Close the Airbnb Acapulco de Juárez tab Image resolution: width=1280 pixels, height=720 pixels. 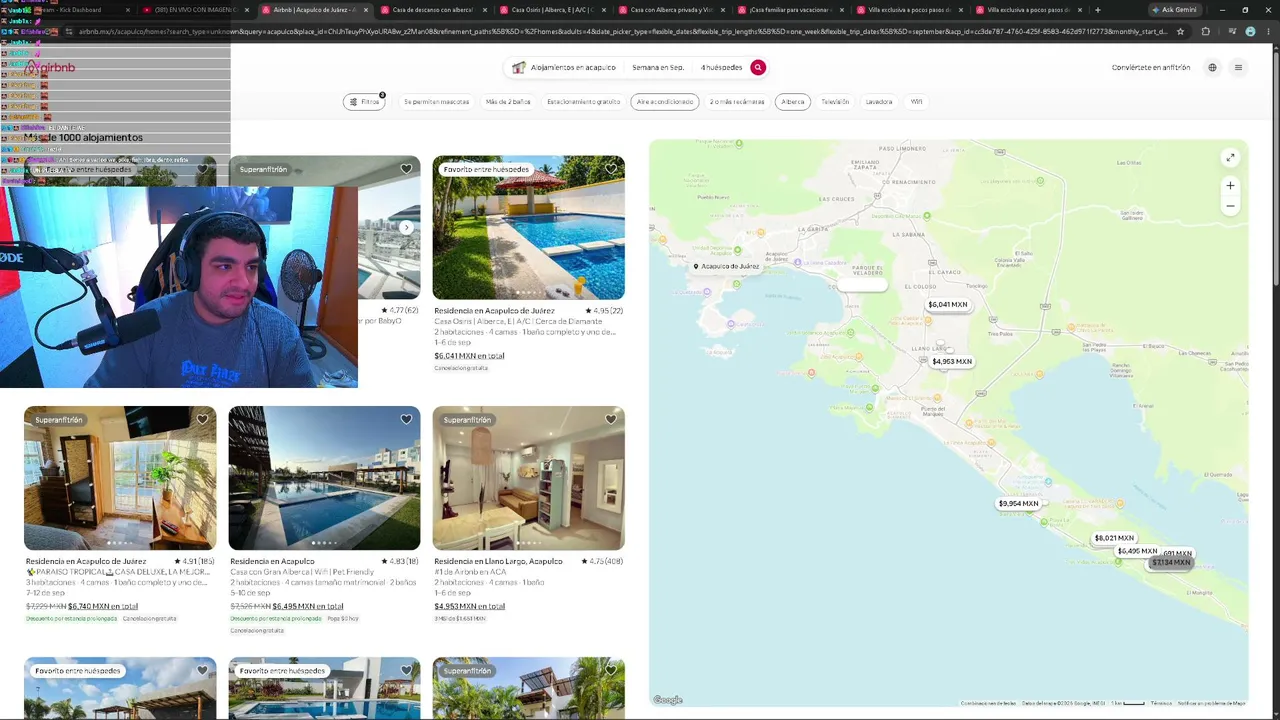366,10
